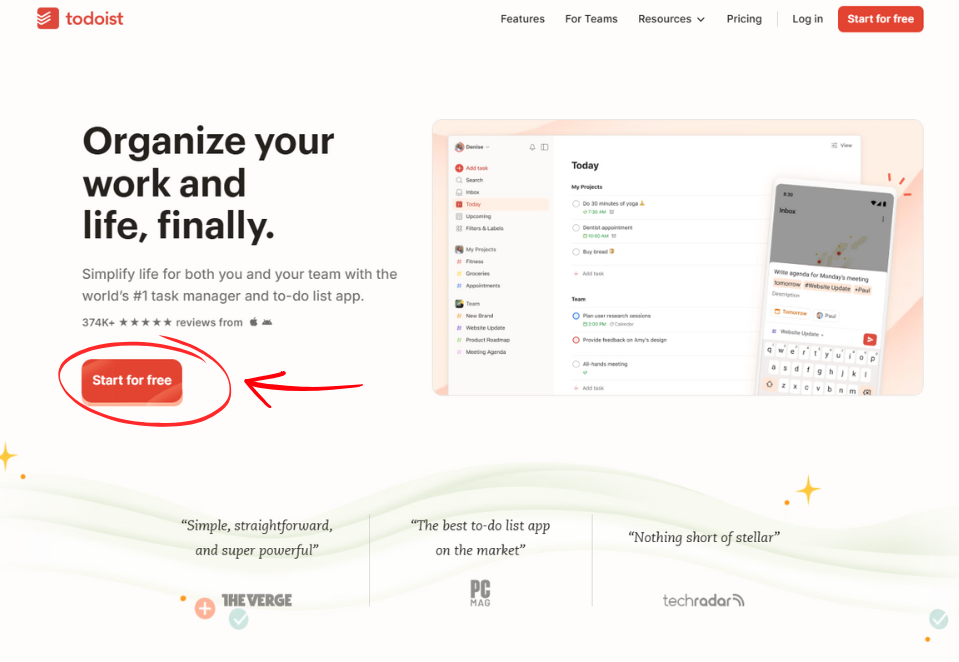
Task: Open the Denise account dropdown
Action: tap(472, 147)
